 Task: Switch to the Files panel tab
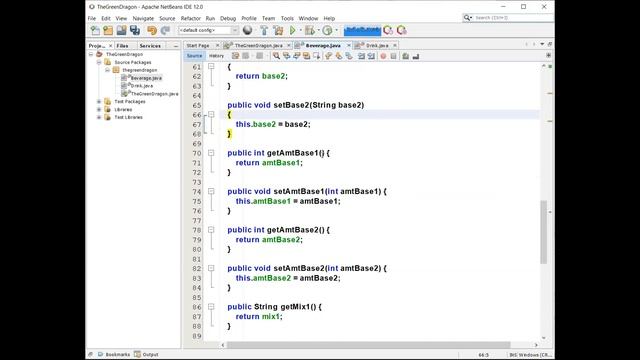(x=122, y=46)
